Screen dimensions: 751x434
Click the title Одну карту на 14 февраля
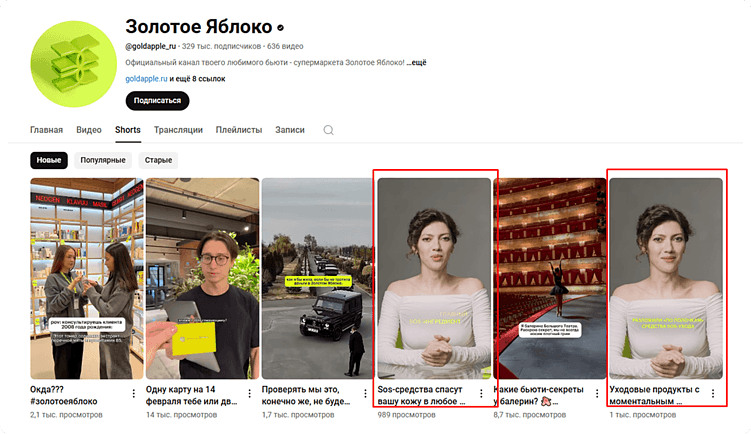point(192,395)
